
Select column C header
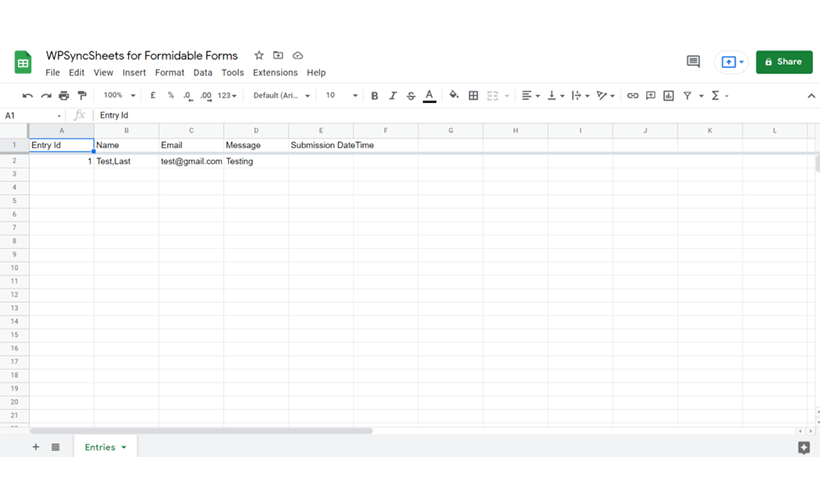[x=191, y=131]
